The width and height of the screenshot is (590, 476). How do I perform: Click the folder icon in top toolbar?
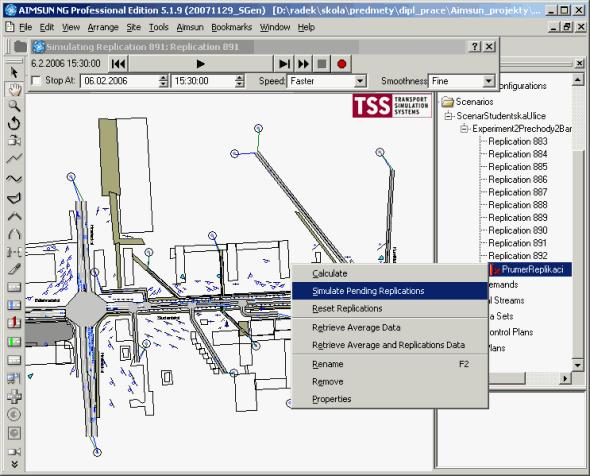pyautogui.click(x=20, y=47)
